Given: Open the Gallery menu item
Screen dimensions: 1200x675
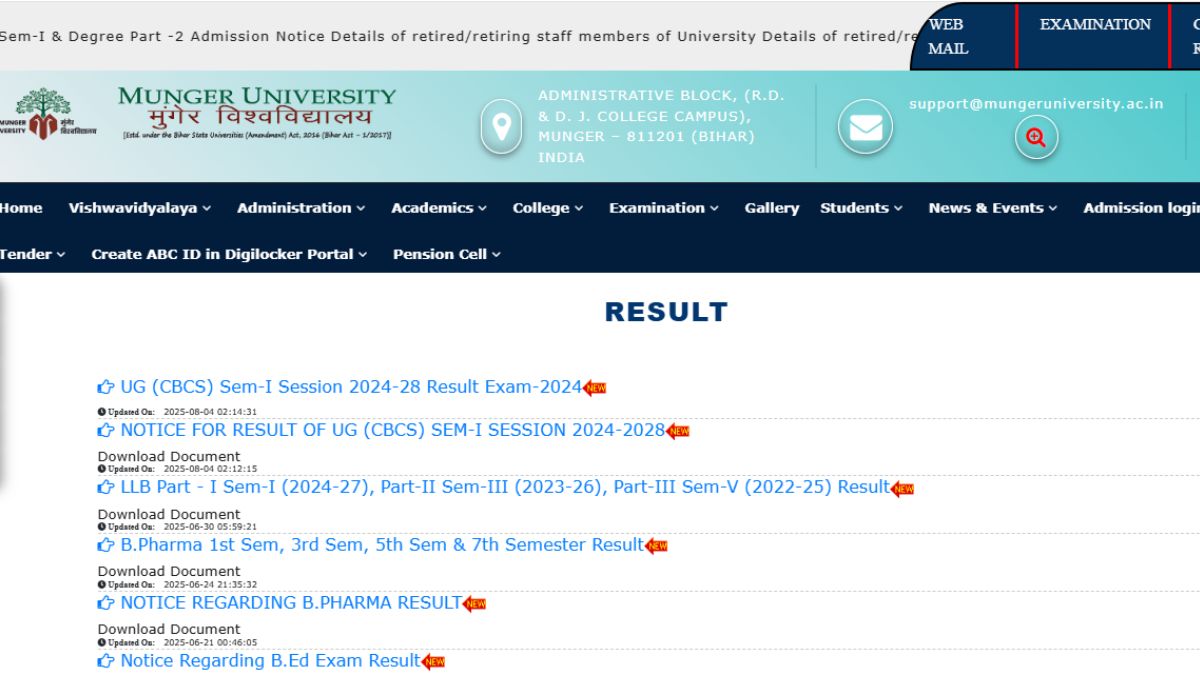Looking at the screenshot, I should (x=772, y=208).
